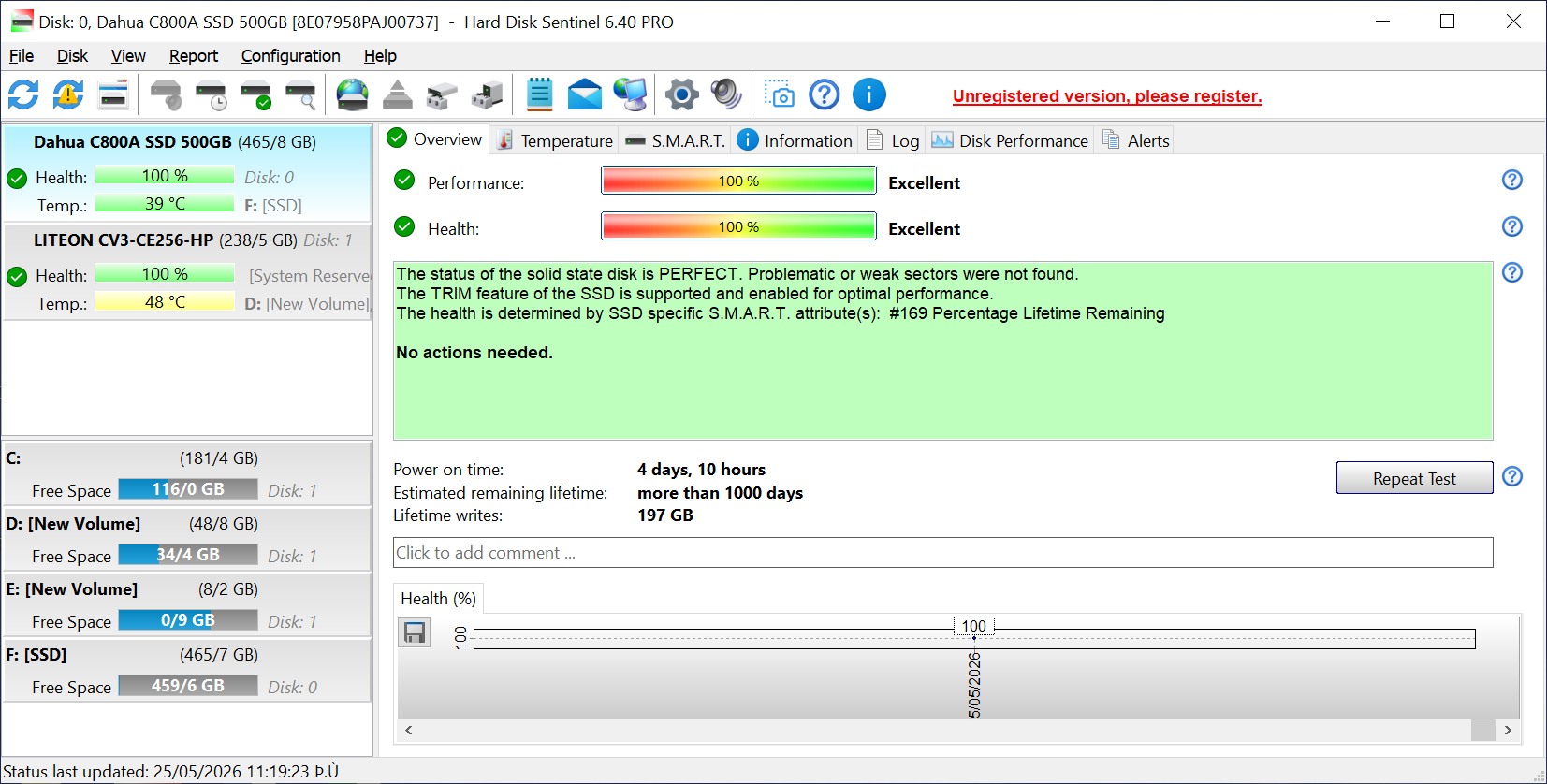Open the Configuration menu
The width and height of the screenshot is (1547, 784).
click(291, 56)
